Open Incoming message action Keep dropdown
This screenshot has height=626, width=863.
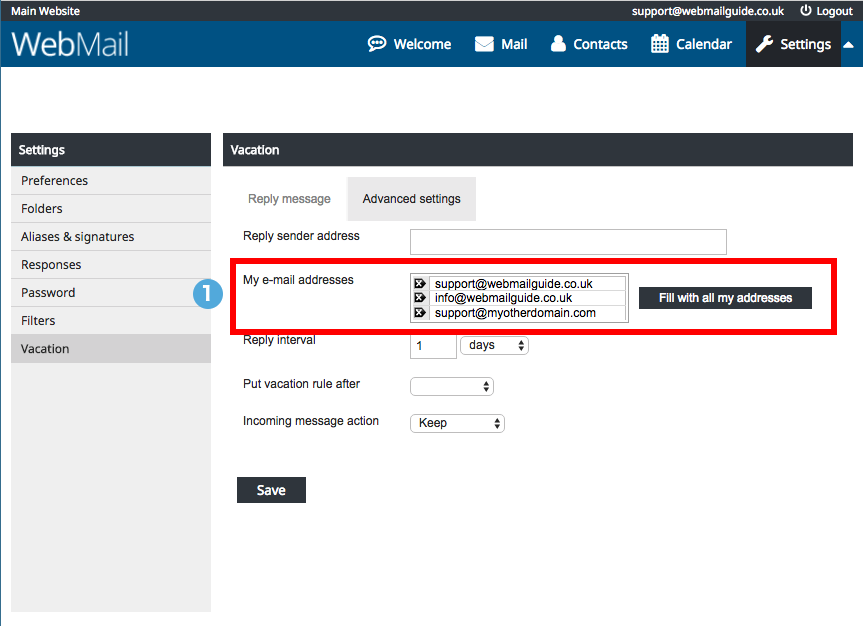(457, 423)
